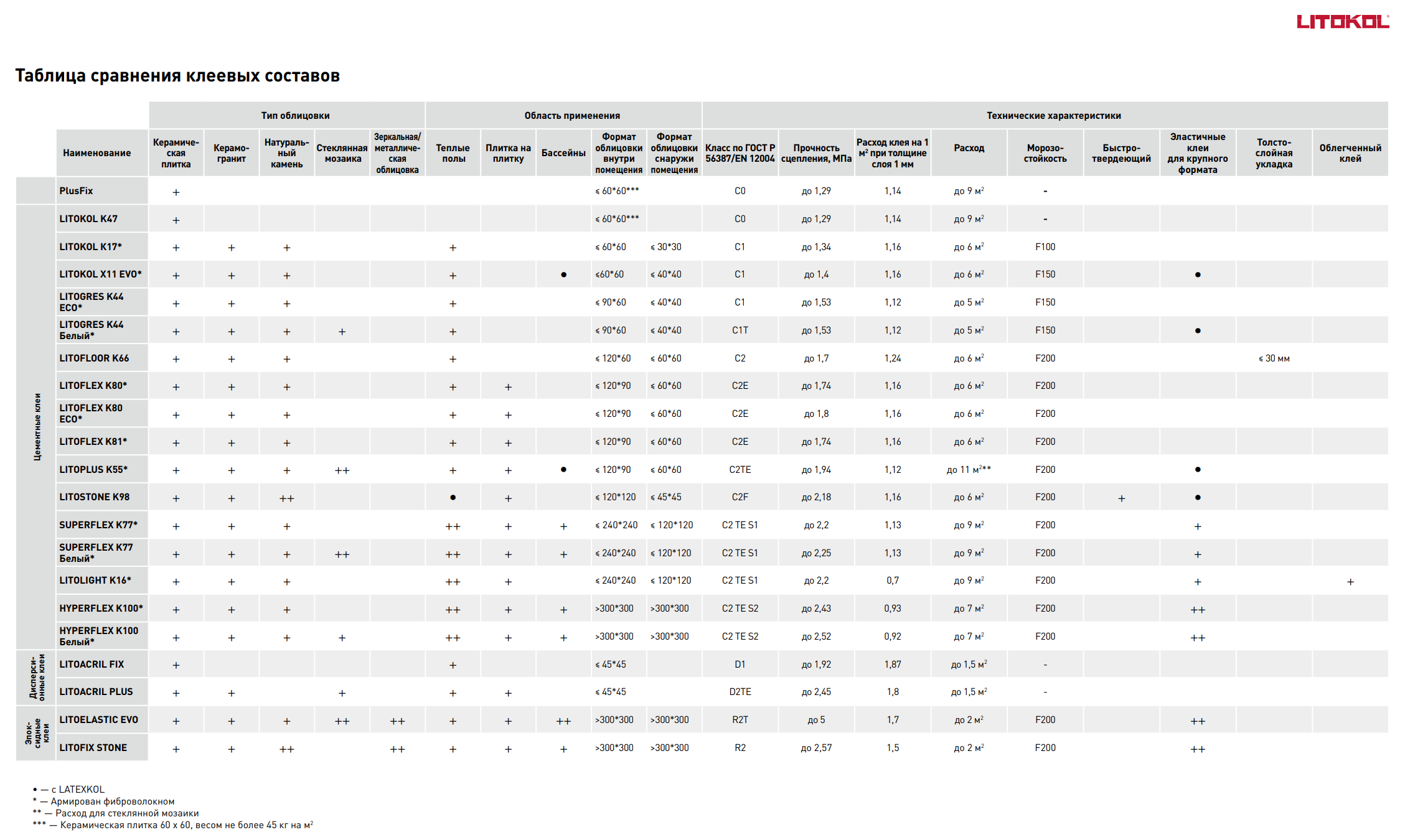1405x840 pixels.
Task: Click the 'Область применения' header group
Action: (571, 116)
